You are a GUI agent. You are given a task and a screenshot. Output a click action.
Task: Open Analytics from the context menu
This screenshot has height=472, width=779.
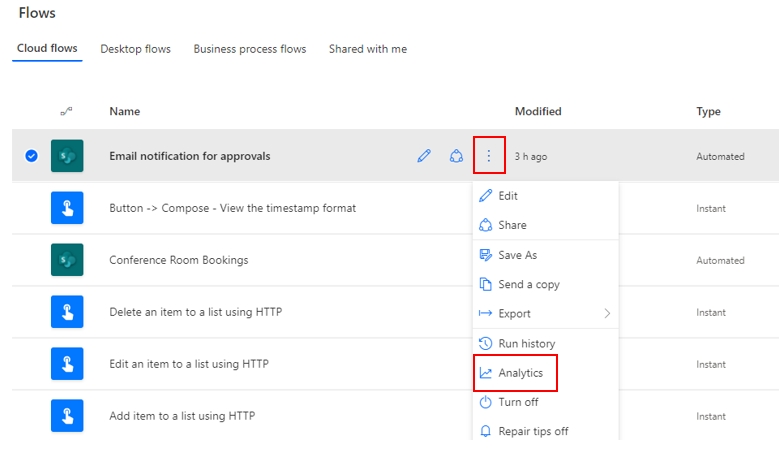(545, 373)
